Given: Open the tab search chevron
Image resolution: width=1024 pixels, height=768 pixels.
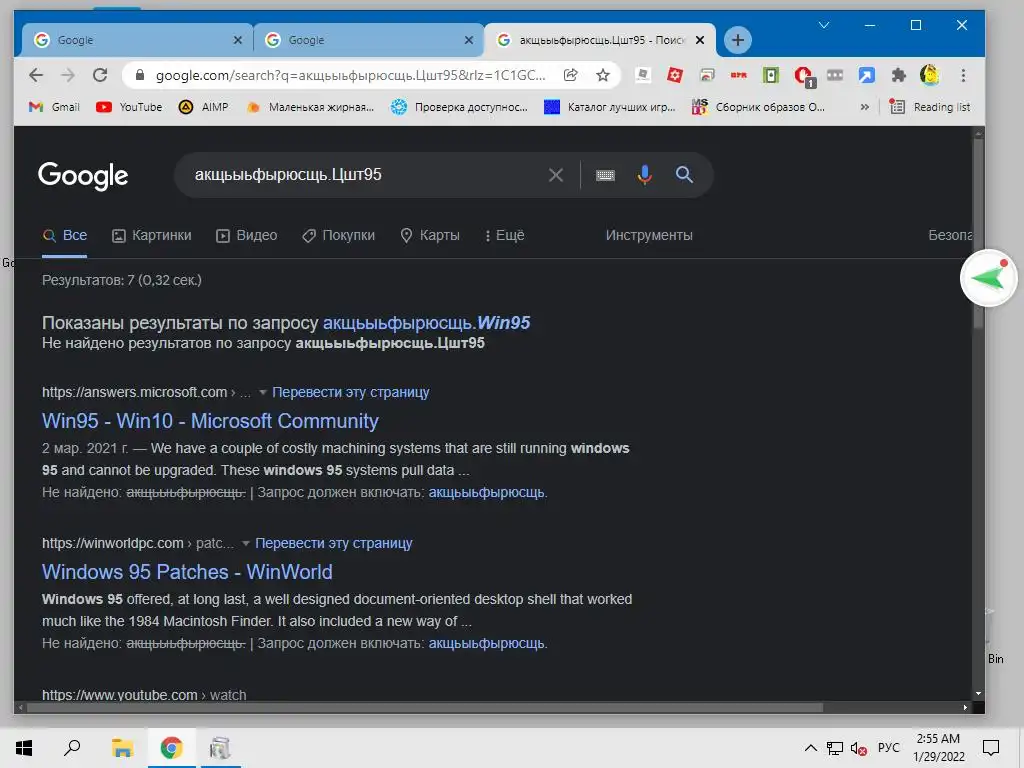Looking at the screenshot, I should tap(824, 25).
